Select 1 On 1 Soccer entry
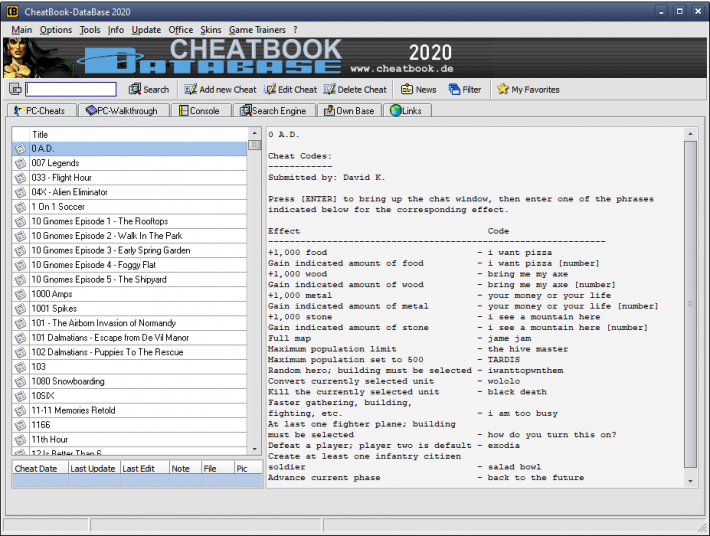Screen dimensions: 710x536 130,206
